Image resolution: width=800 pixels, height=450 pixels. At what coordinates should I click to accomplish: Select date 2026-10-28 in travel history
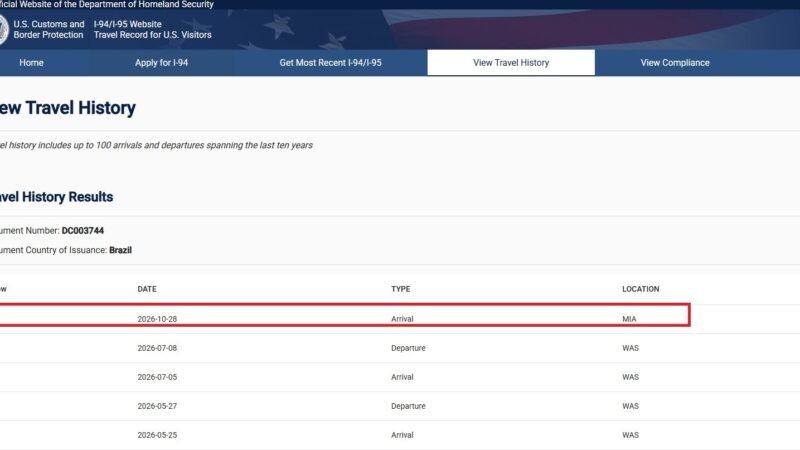coord(157,319)
